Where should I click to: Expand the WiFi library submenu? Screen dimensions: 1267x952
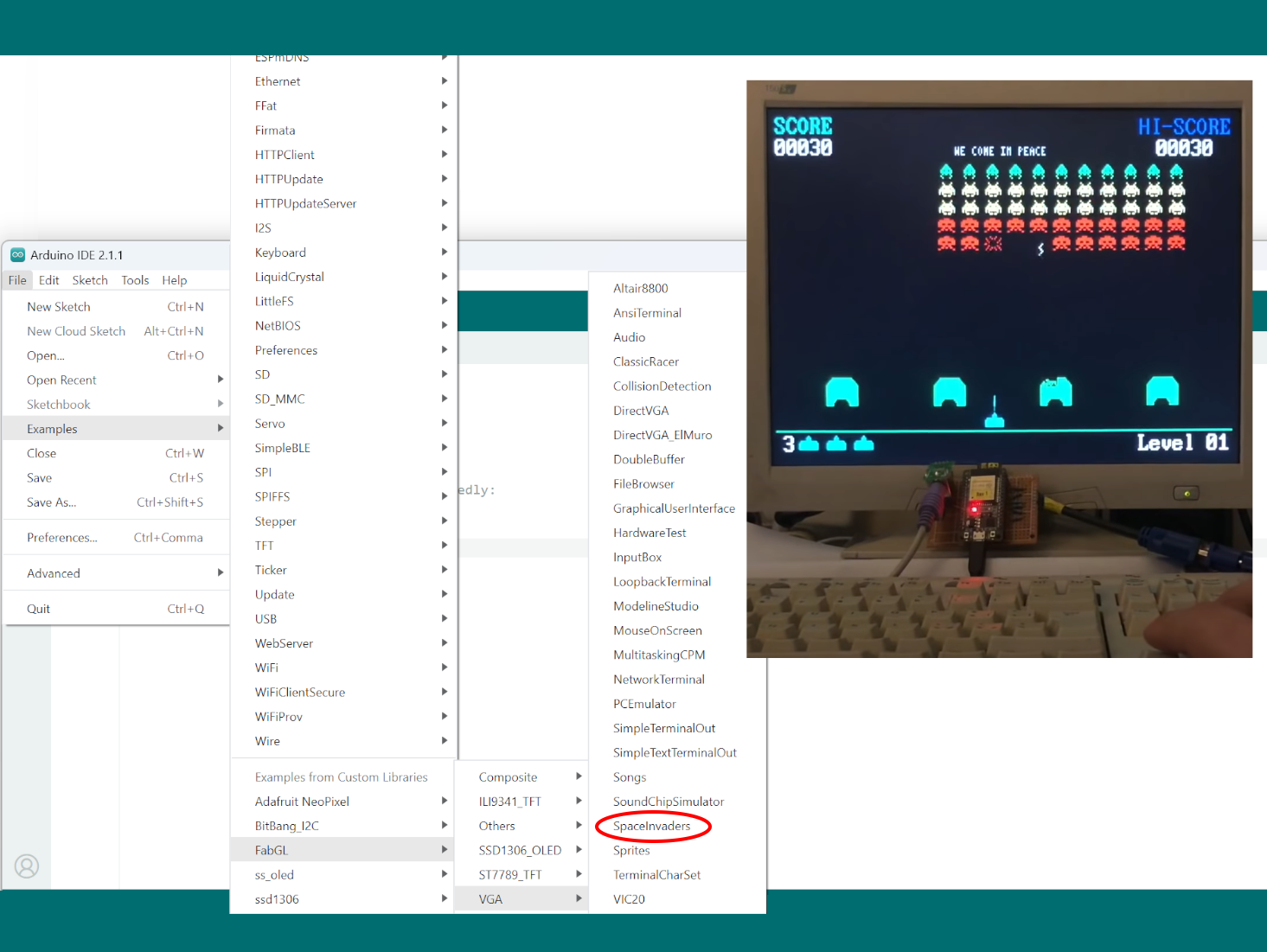[x=266, y=667]
